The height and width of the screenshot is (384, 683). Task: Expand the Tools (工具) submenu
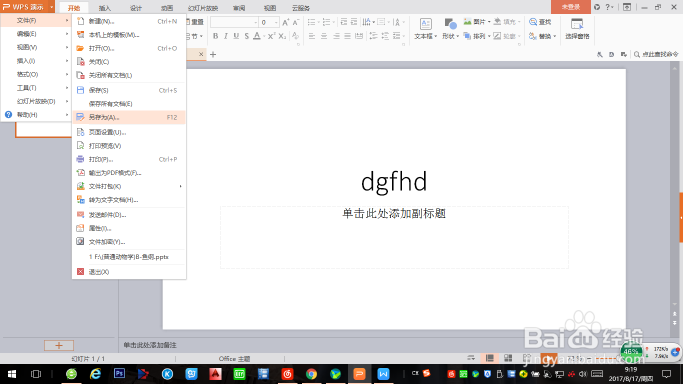36,88
